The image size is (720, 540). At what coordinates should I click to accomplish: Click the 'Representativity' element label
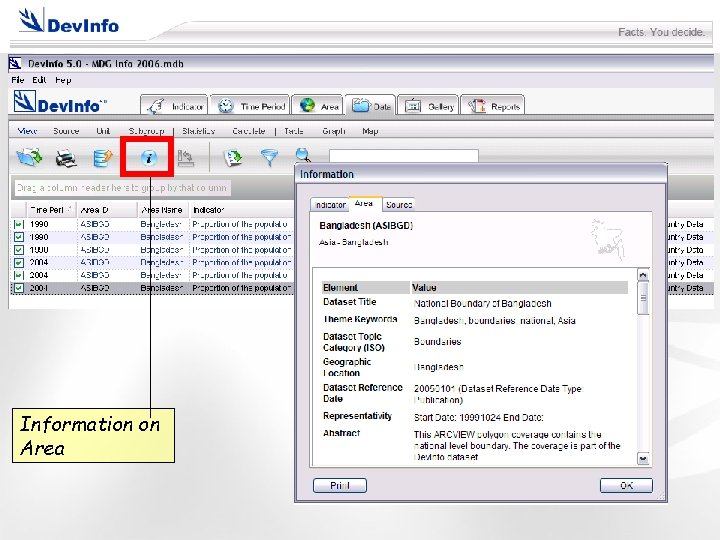357,416
